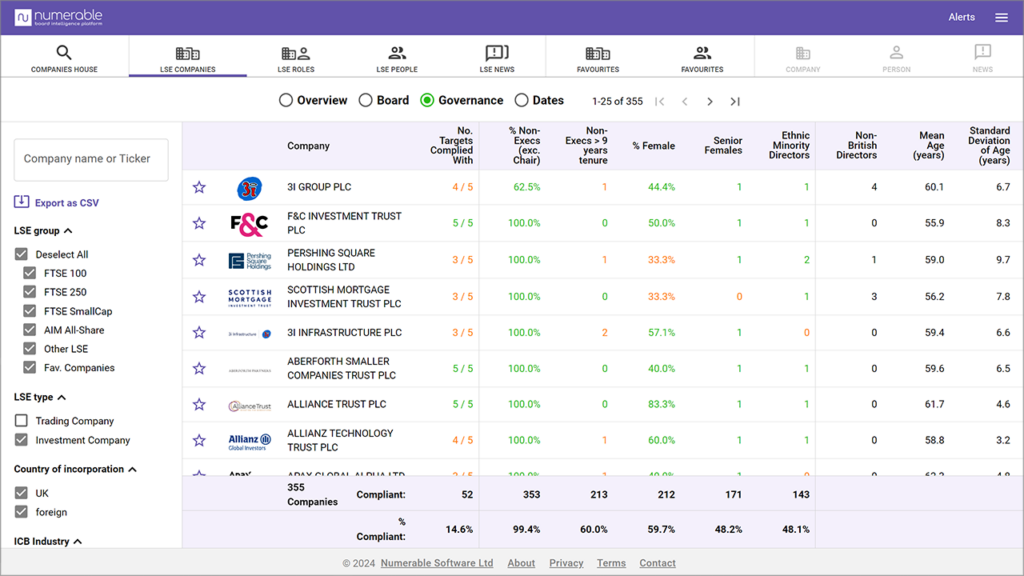Open the LSE People tab
Viewport: 1024px width, 576px height.
pos(397,59)
